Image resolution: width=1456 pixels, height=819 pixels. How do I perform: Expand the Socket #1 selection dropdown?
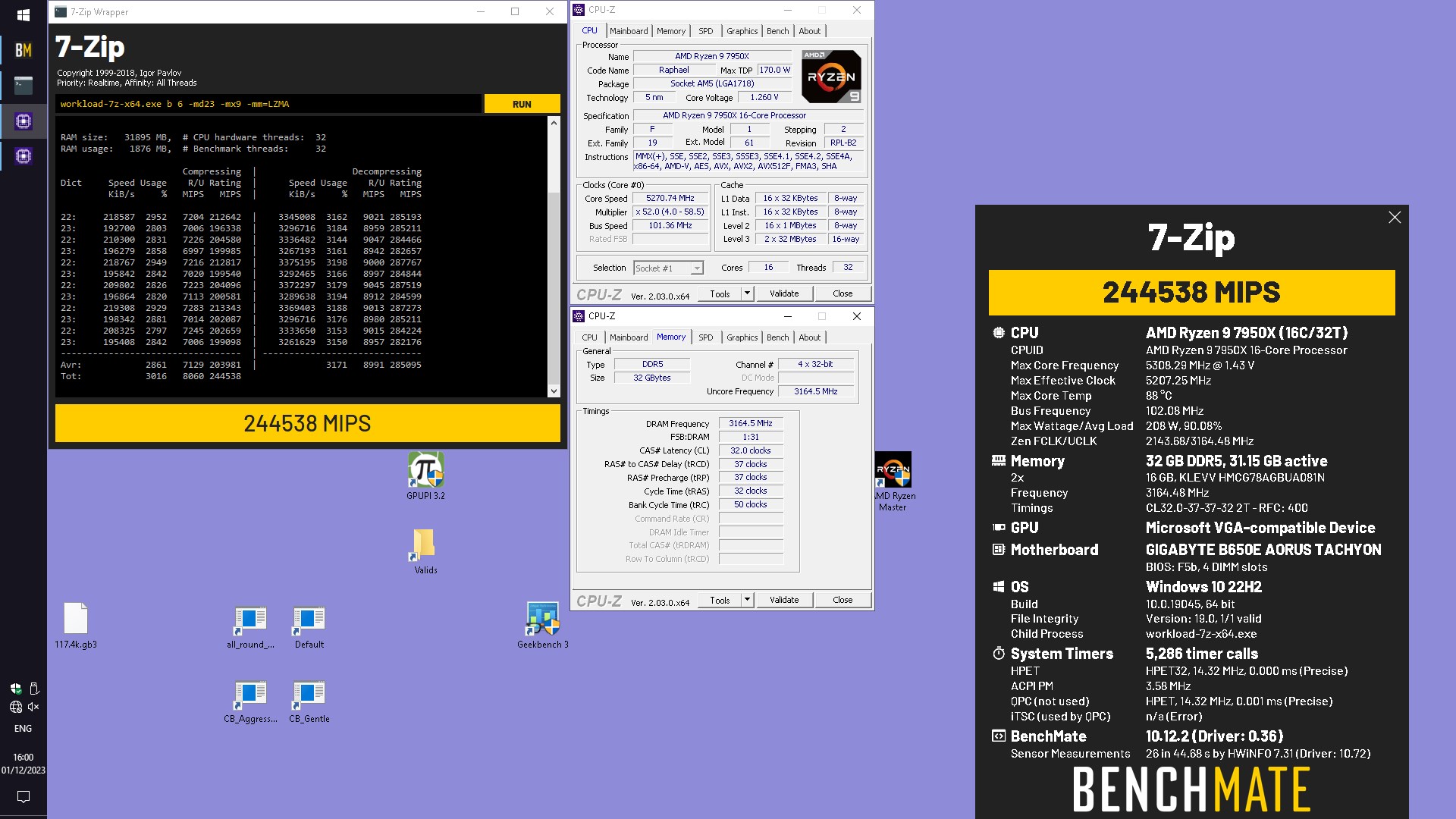coord(696,268)
